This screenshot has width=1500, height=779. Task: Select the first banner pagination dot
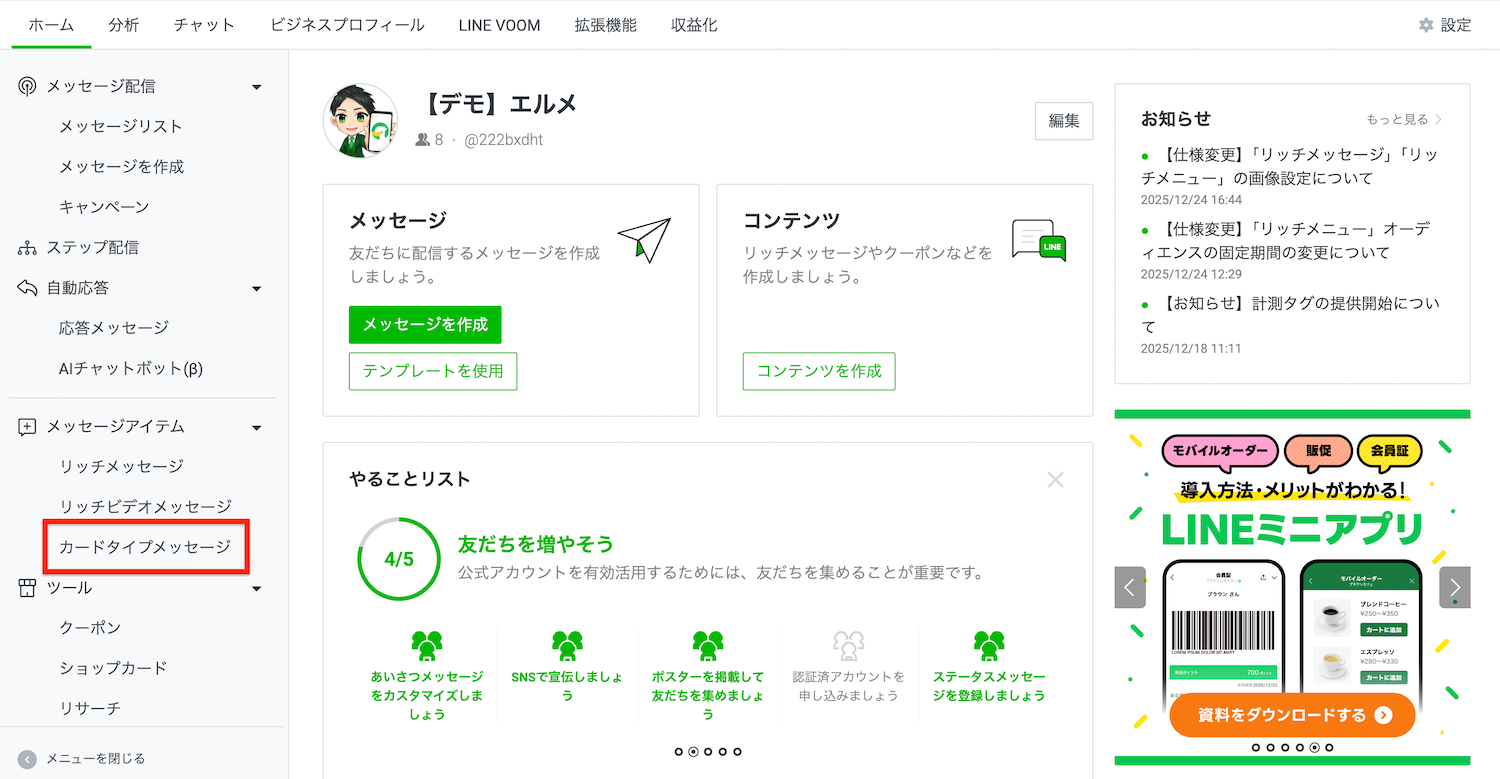point(1256,747)
